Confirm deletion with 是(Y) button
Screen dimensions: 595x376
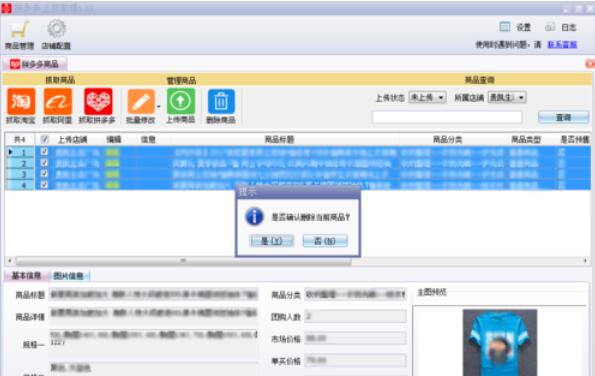click(x=272, y=241)
